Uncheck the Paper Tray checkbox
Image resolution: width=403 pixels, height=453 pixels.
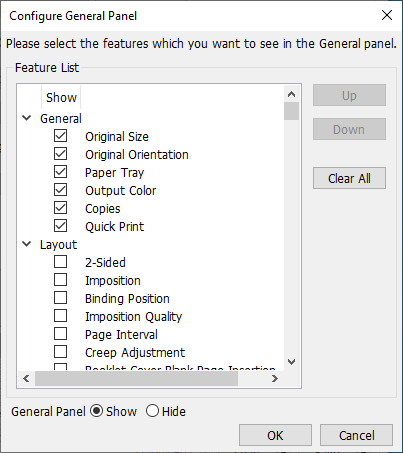pos(60,172)
